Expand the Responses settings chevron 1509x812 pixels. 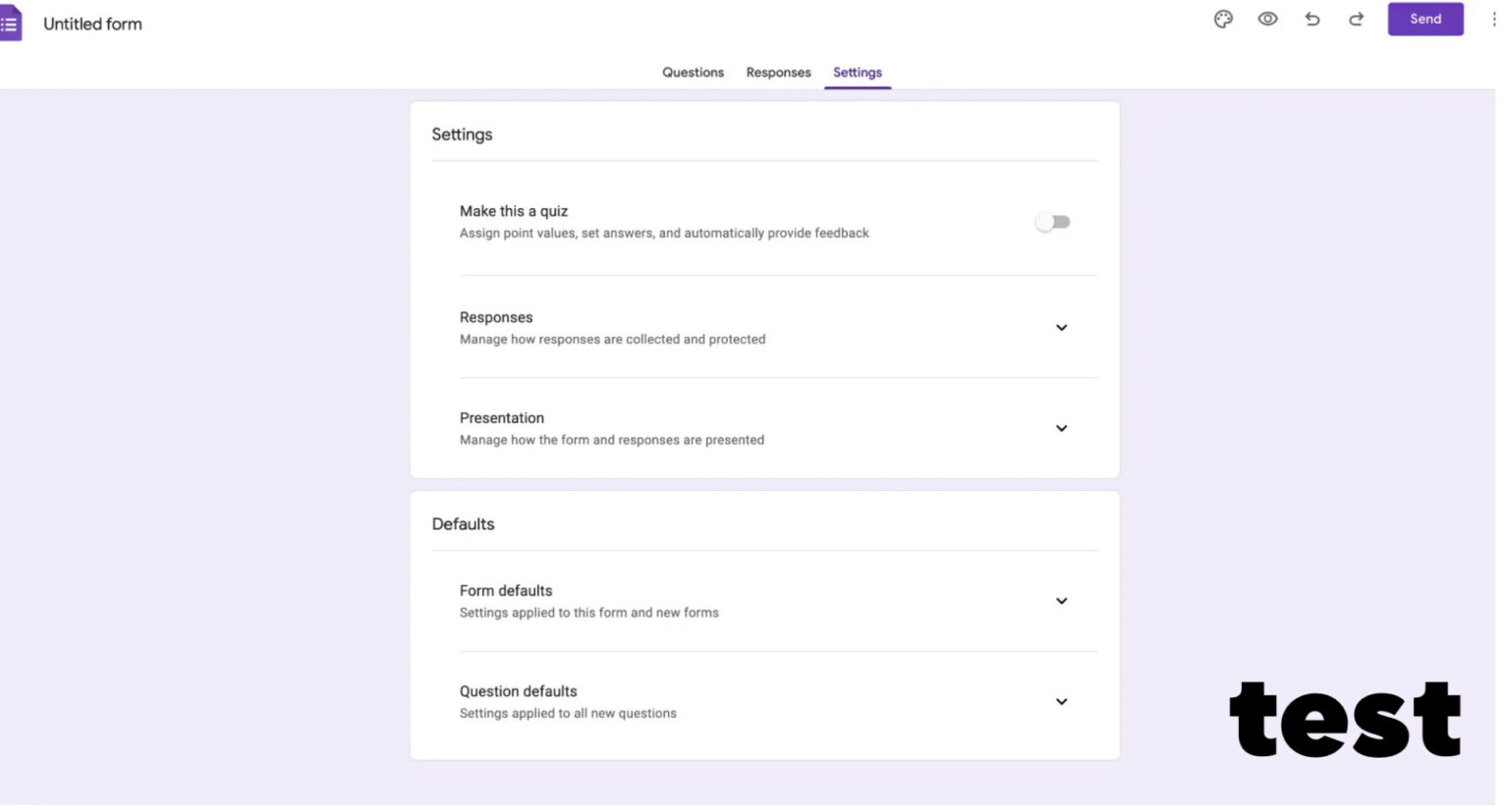coord(1061,327)
